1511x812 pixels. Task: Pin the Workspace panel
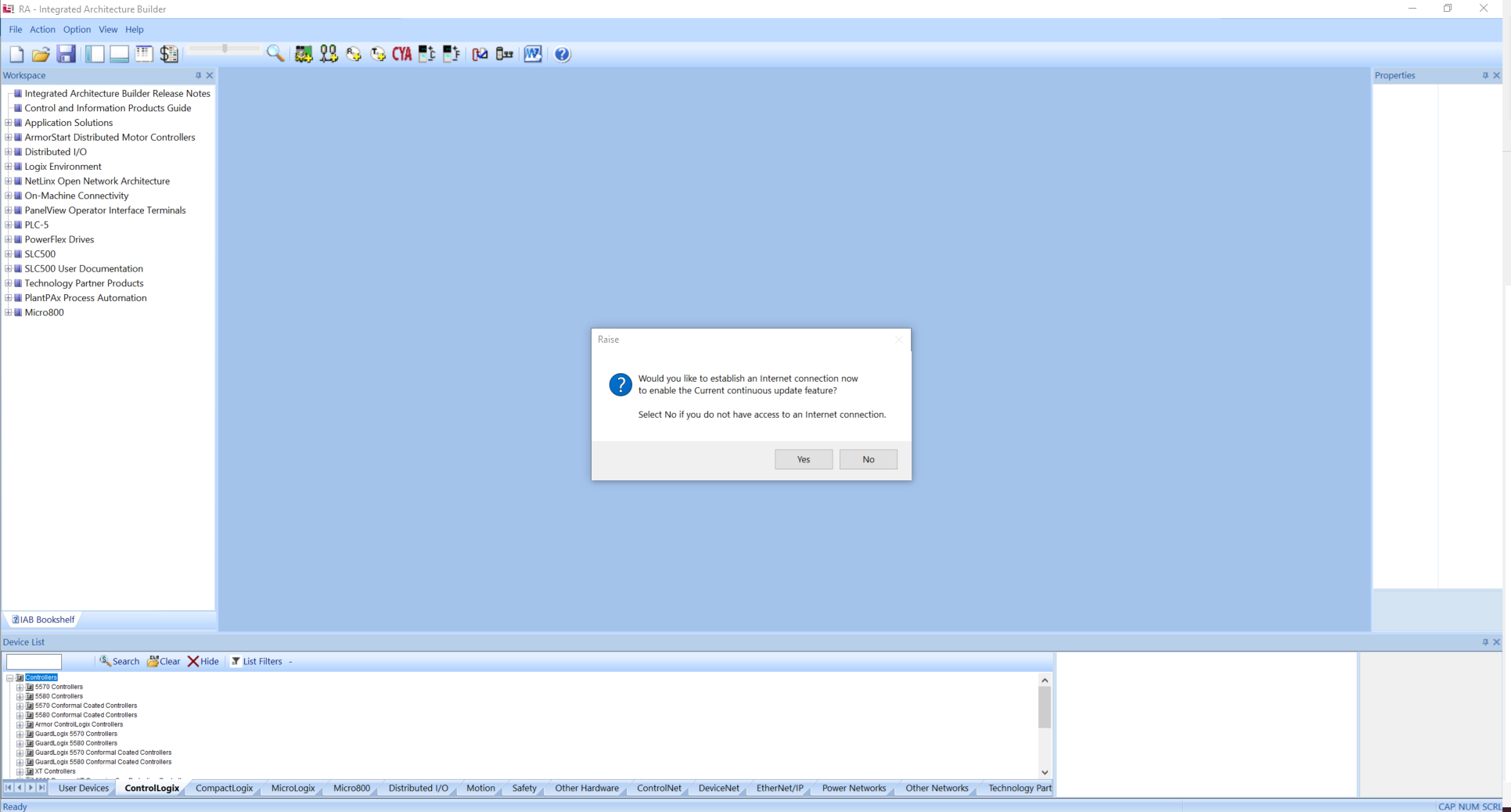click(198, 75)
